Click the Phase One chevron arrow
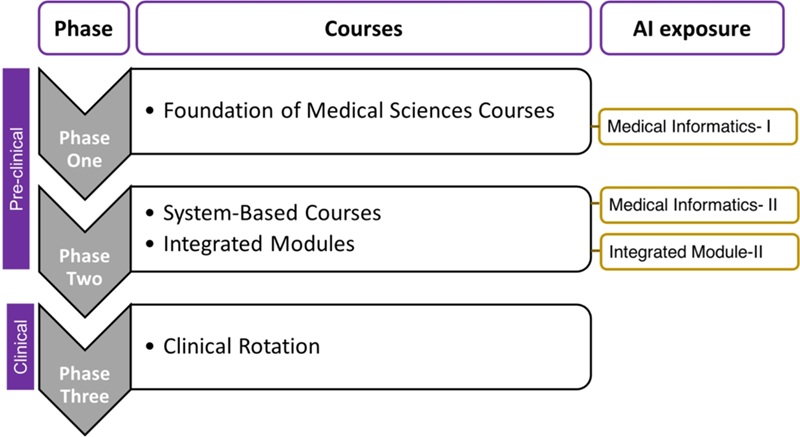 (85, 134)
